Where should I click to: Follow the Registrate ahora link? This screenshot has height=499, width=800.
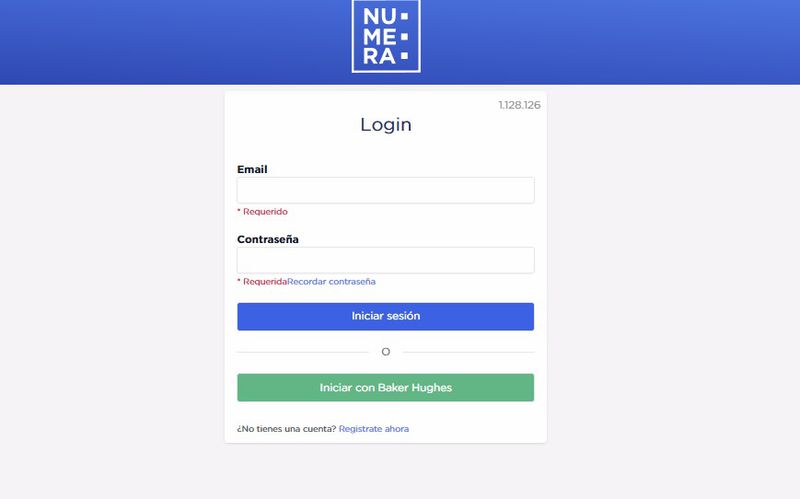coord(373,429)
